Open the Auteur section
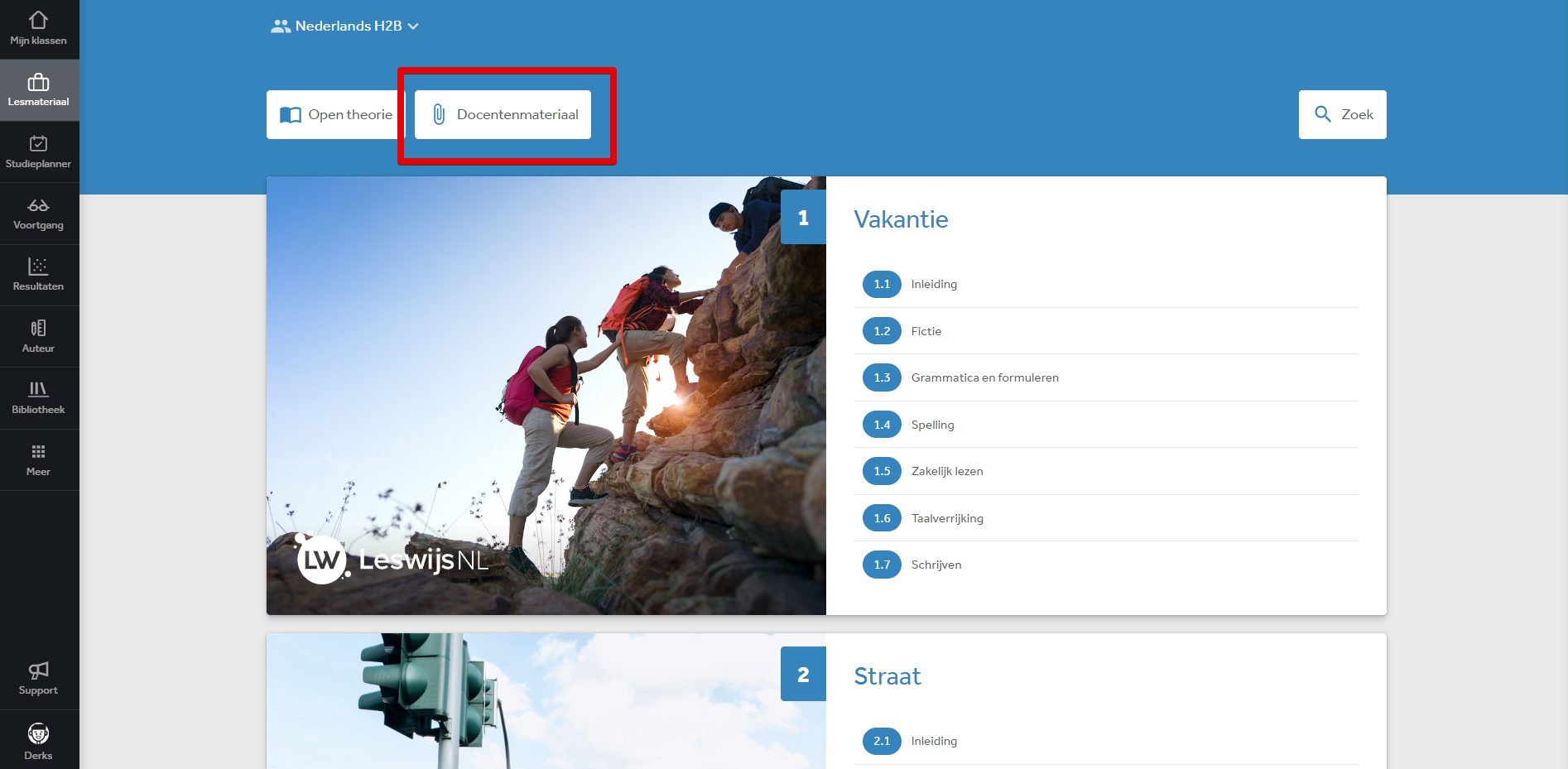 tap(39, 337)
